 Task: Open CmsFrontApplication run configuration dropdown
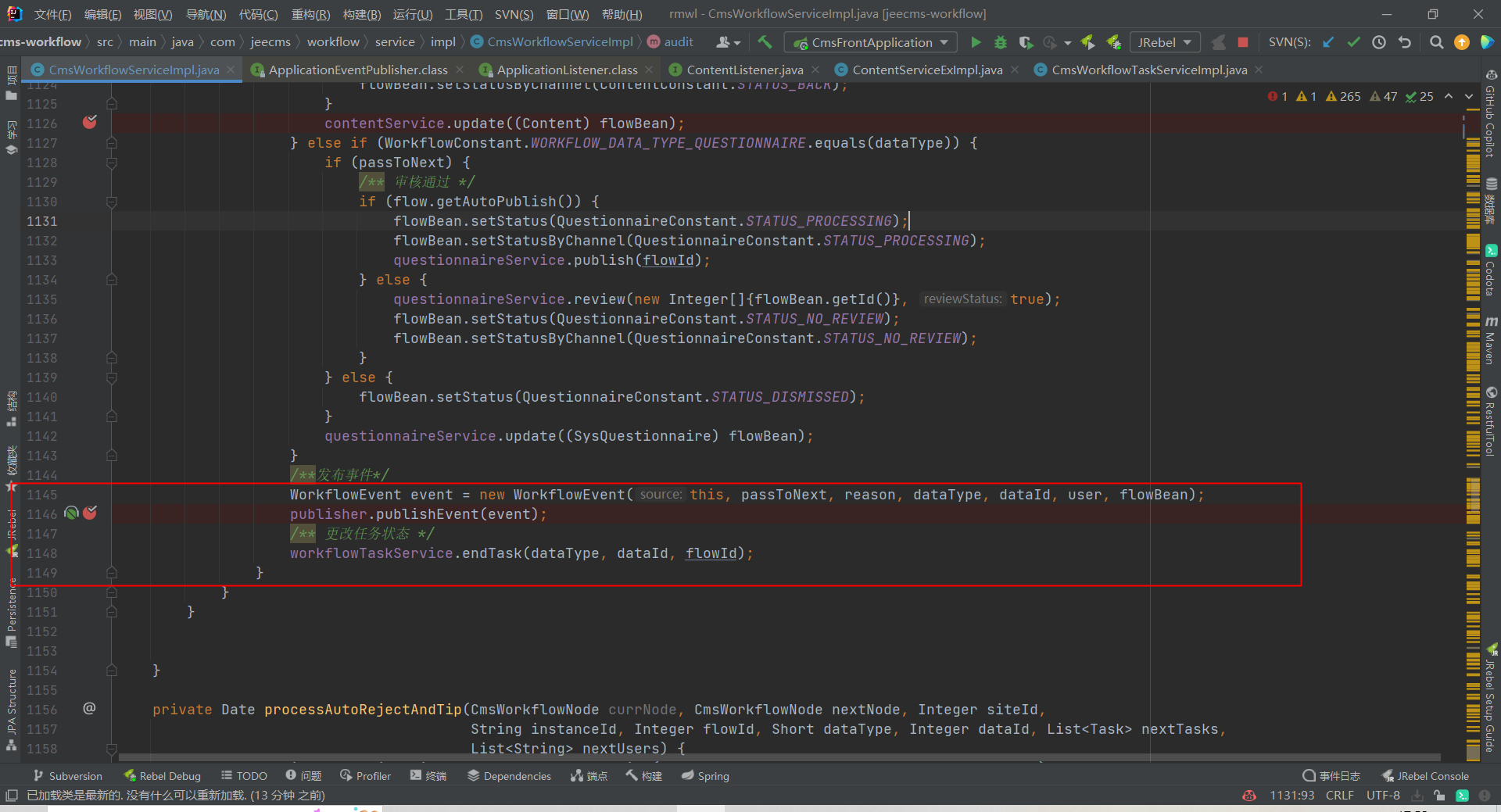pyautogui.click(x=871, y=42)
